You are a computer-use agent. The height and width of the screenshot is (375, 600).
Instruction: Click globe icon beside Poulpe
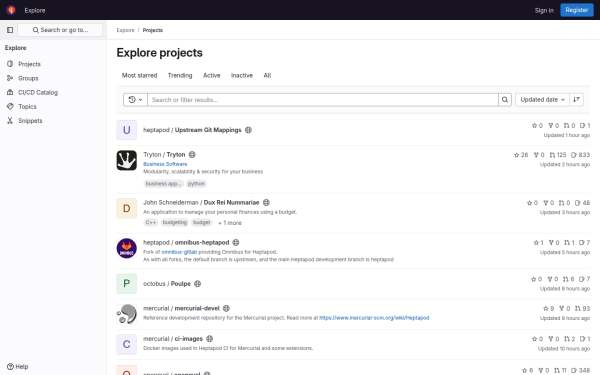[x=197, y=284]
